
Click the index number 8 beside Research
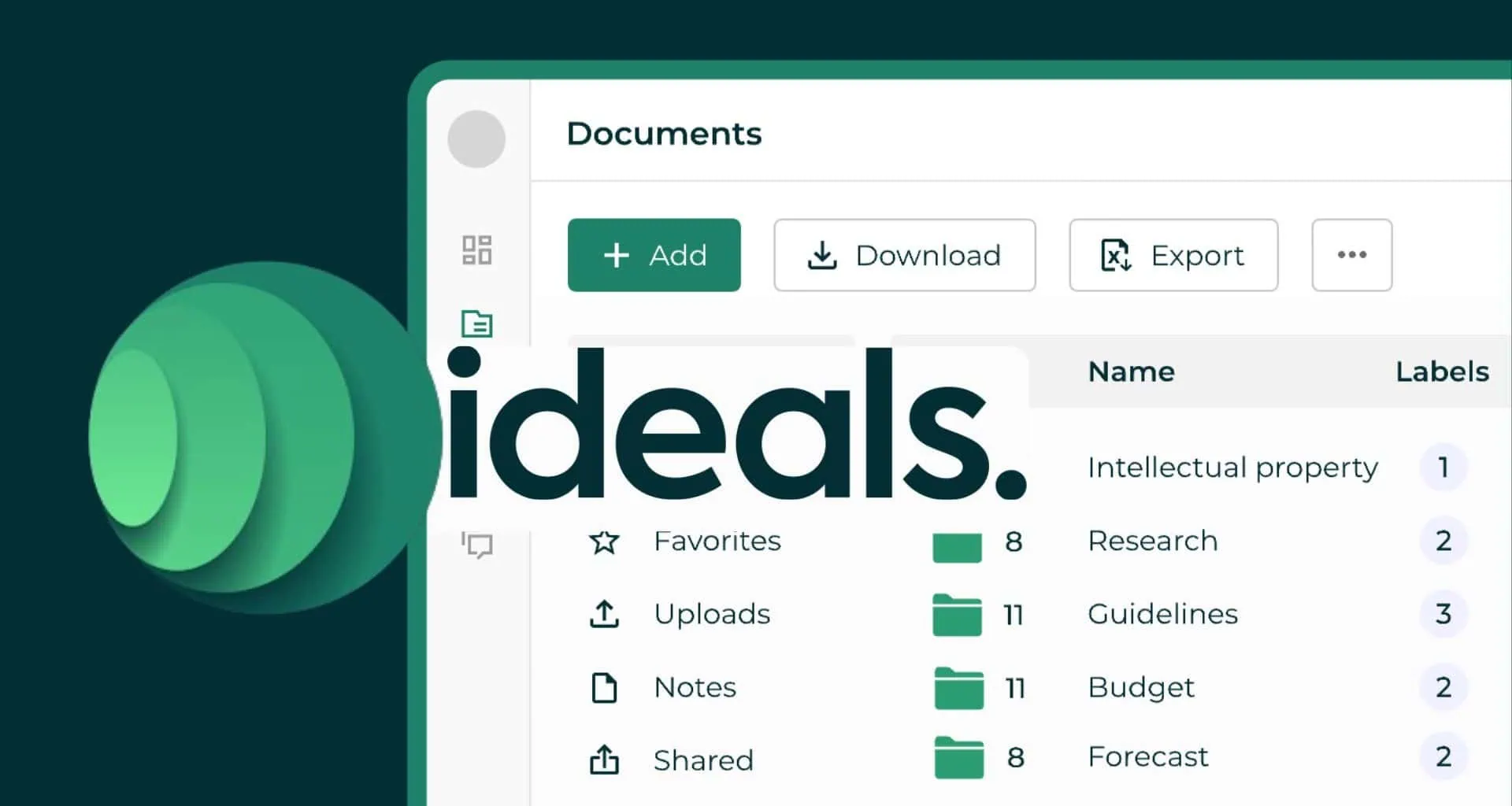click(1014, 542)
